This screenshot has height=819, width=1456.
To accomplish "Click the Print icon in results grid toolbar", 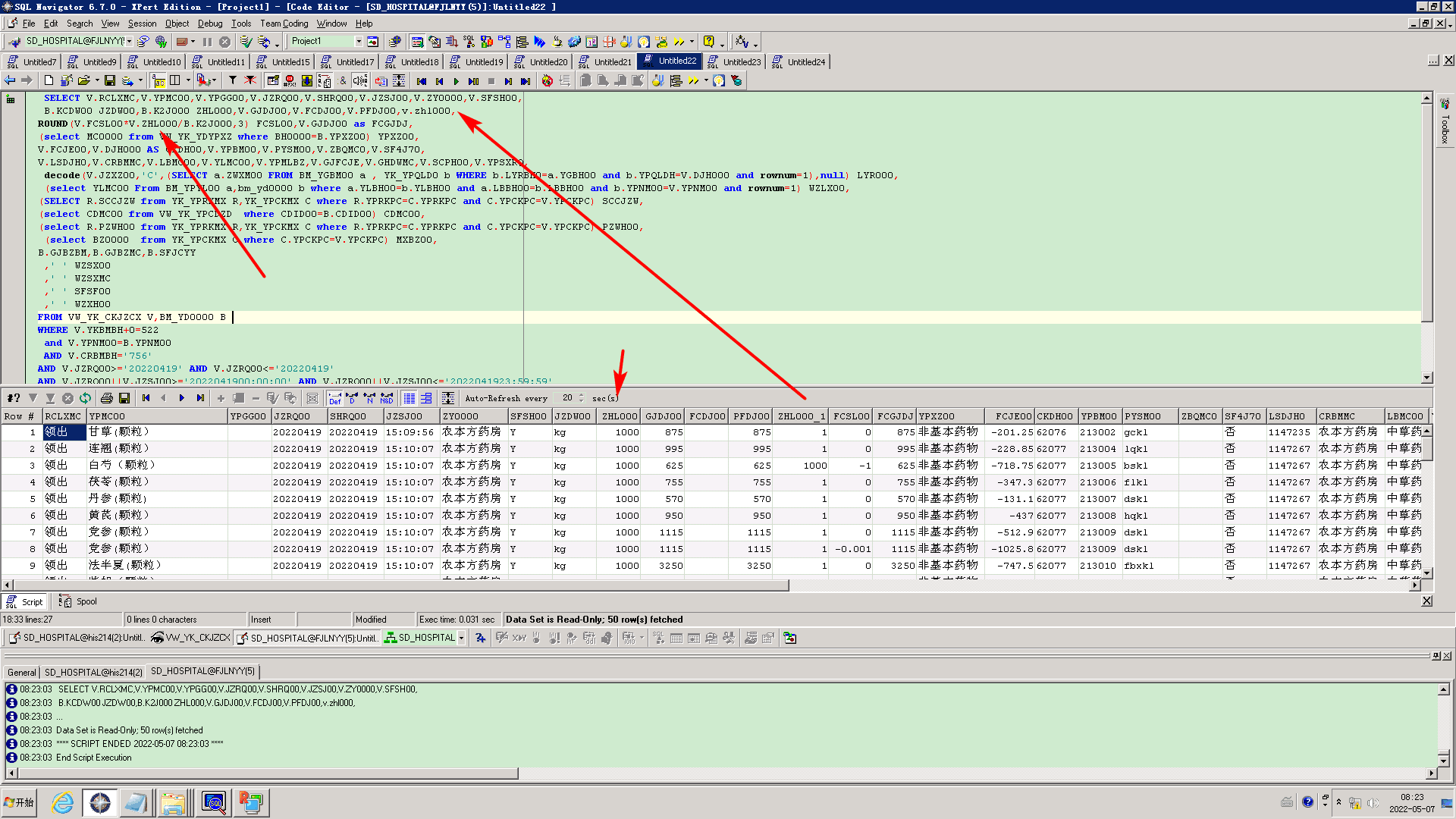I will (107, 398).
